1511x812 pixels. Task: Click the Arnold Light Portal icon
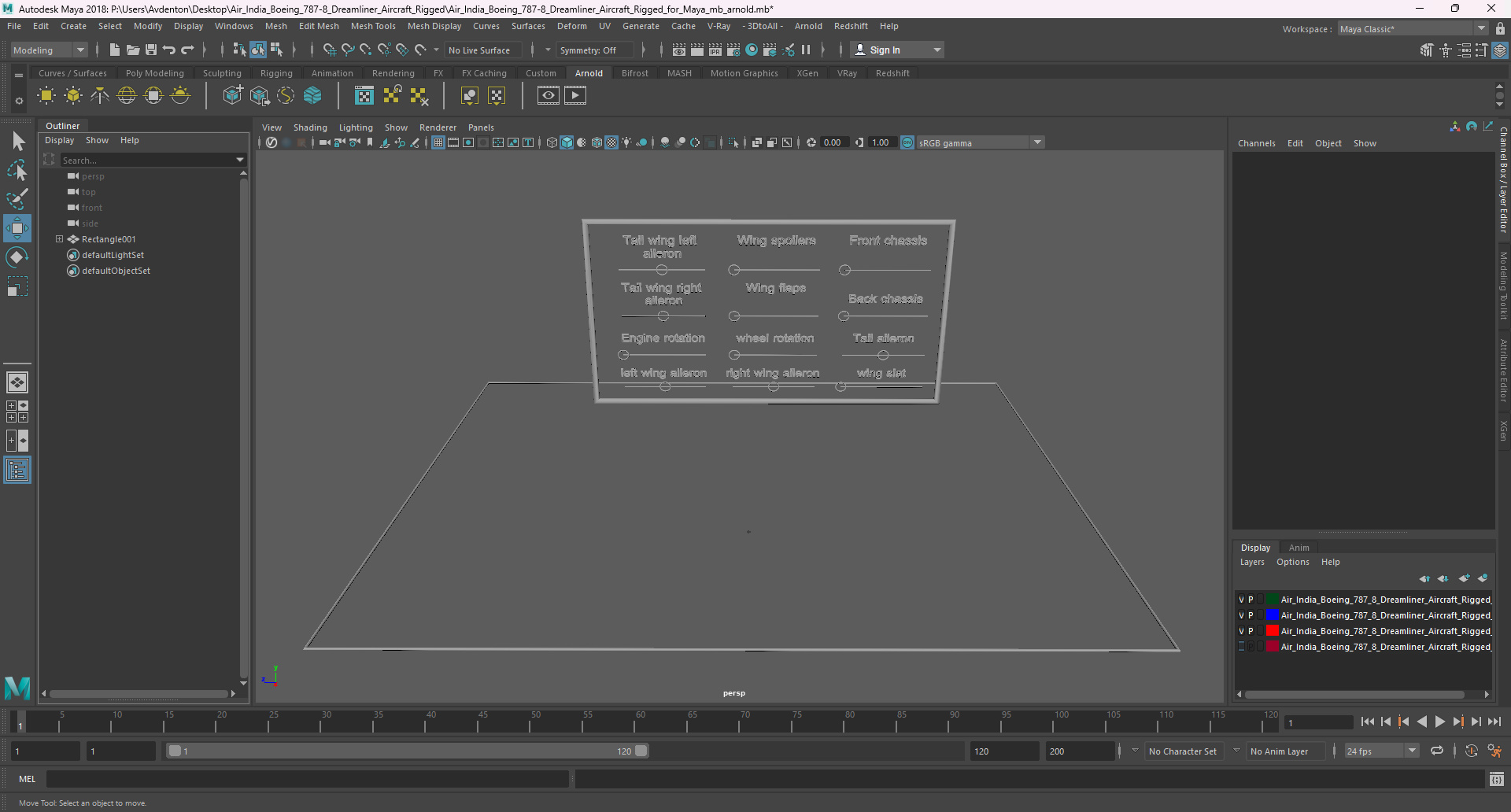(x=153, y=96)
